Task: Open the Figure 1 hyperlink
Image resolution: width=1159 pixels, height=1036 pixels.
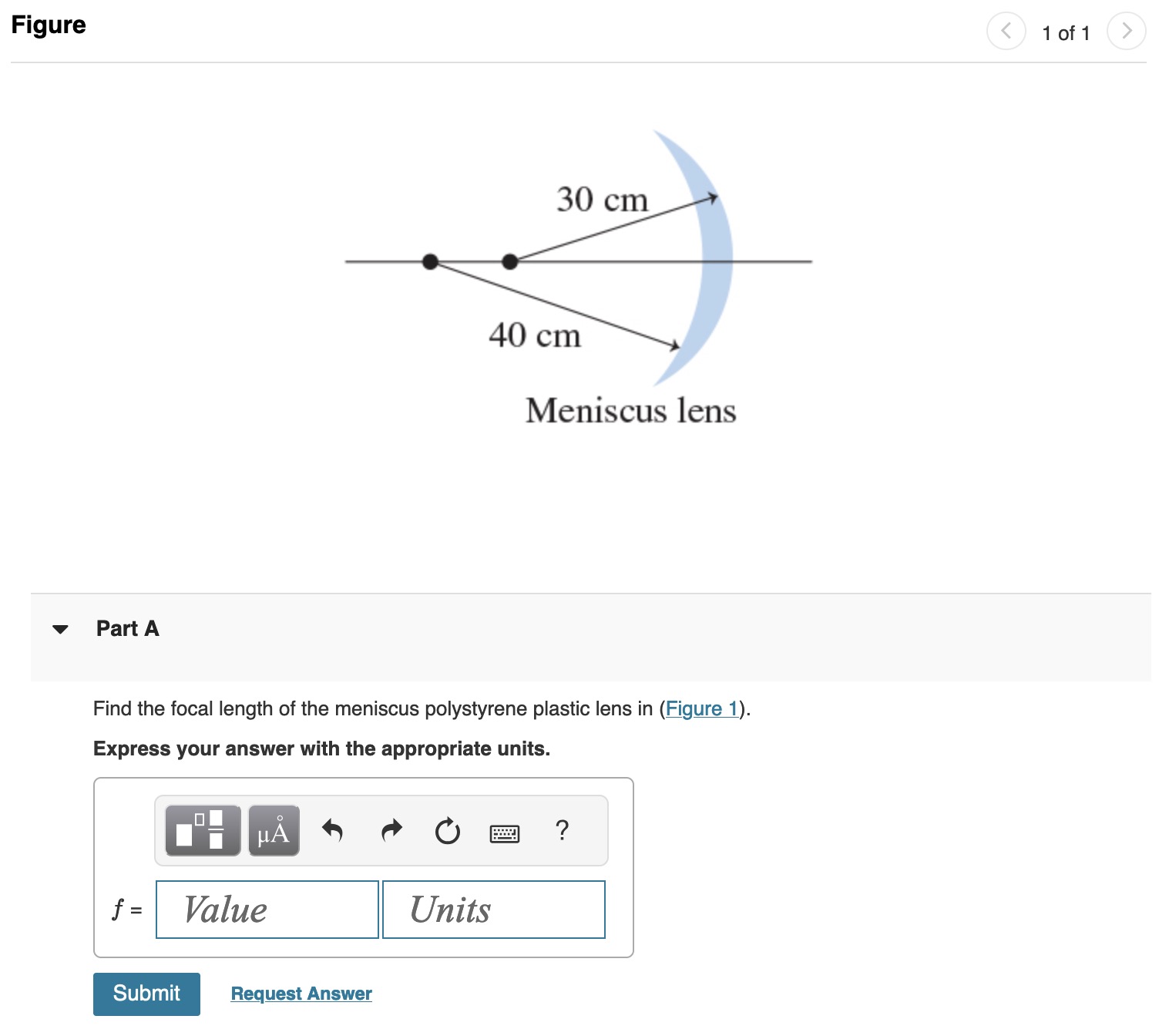Action: (x=702, y=708)
